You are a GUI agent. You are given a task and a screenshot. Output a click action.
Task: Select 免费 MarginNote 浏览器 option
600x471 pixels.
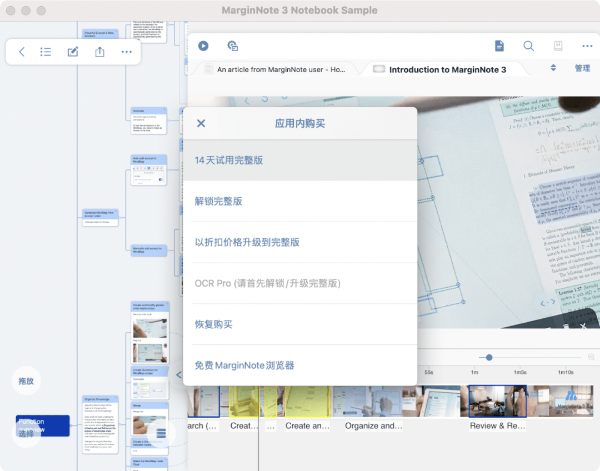(x=300, y=365)
